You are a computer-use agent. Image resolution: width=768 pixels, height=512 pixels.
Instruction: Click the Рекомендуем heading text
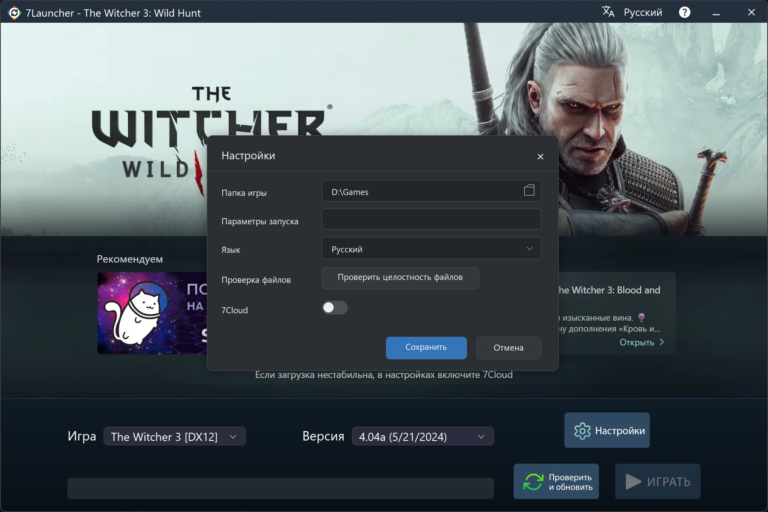click(130, 259)
